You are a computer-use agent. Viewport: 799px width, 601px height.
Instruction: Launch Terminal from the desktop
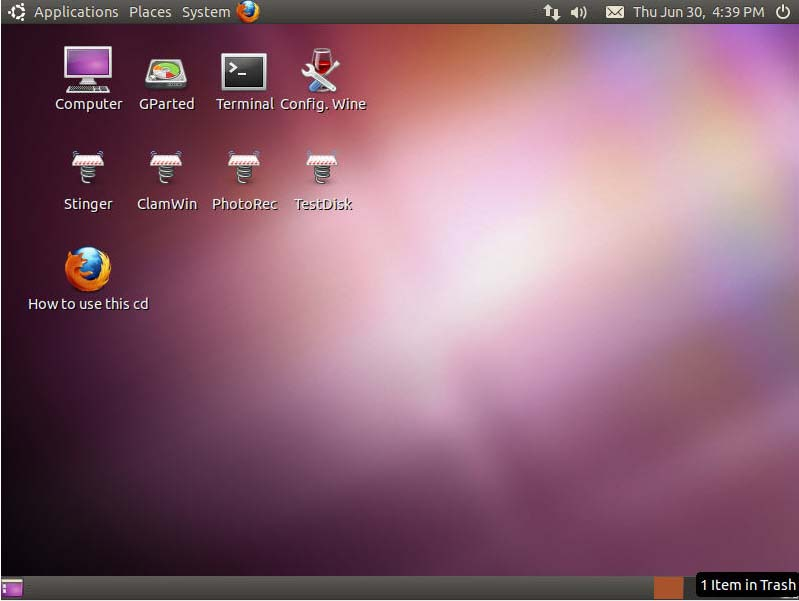click(x=244, y=74)
